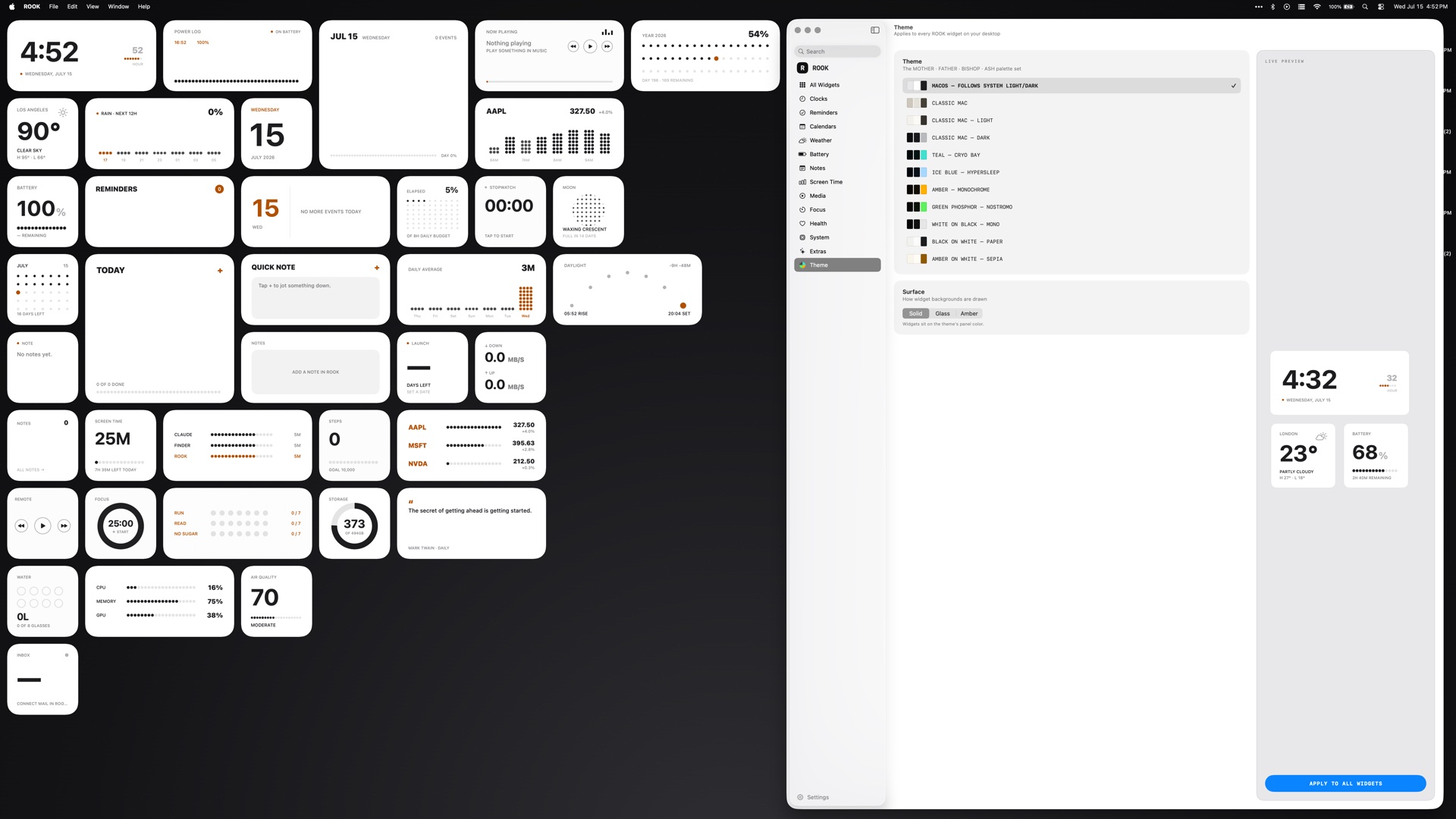The width and height of the screenshot is (1456, 819).
Task: Pick the Ice Blue – Hypersleep theme
Action: pos(1072,172)
